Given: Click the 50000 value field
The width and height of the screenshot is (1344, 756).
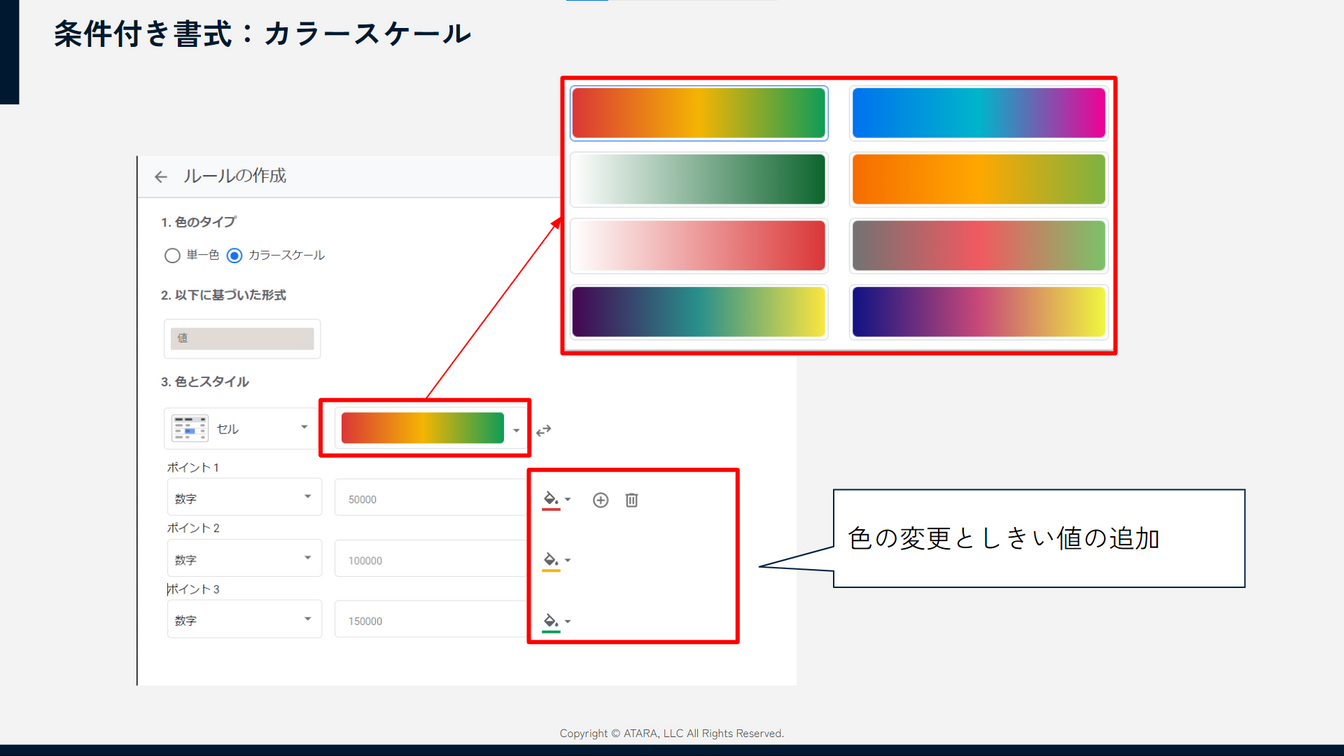Looking at the screenshot, I should pos(431,498).
